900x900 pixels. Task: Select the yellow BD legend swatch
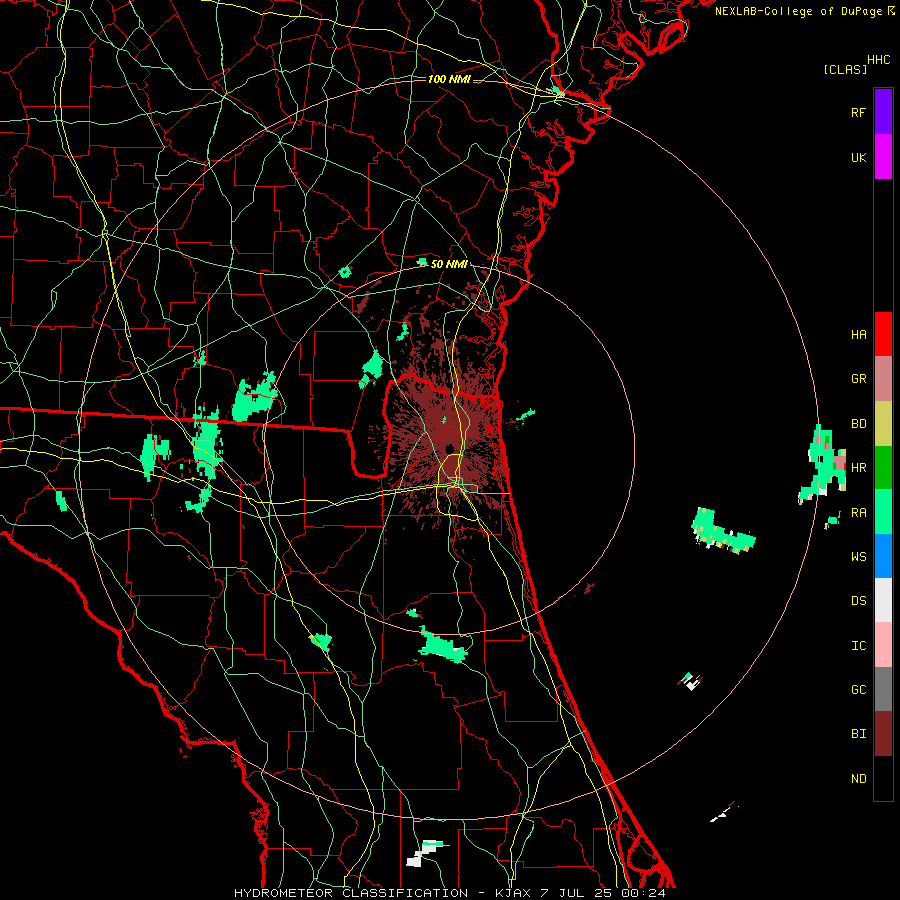coord(883,424)
